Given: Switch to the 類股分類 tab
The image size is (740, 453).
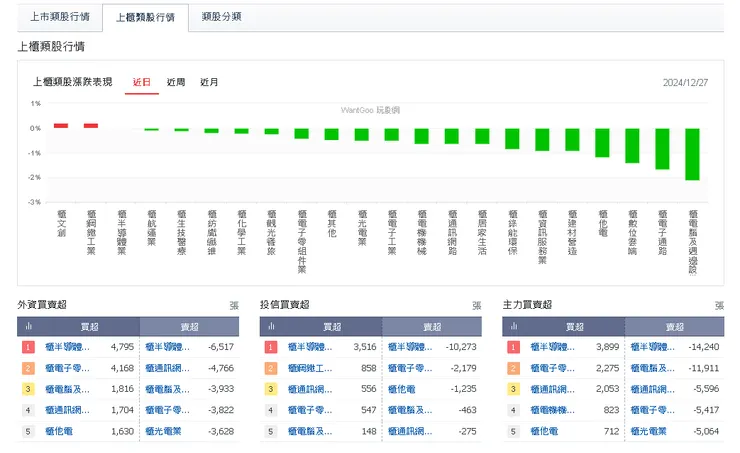Looking at the screenshot, I should coord(221,17).
